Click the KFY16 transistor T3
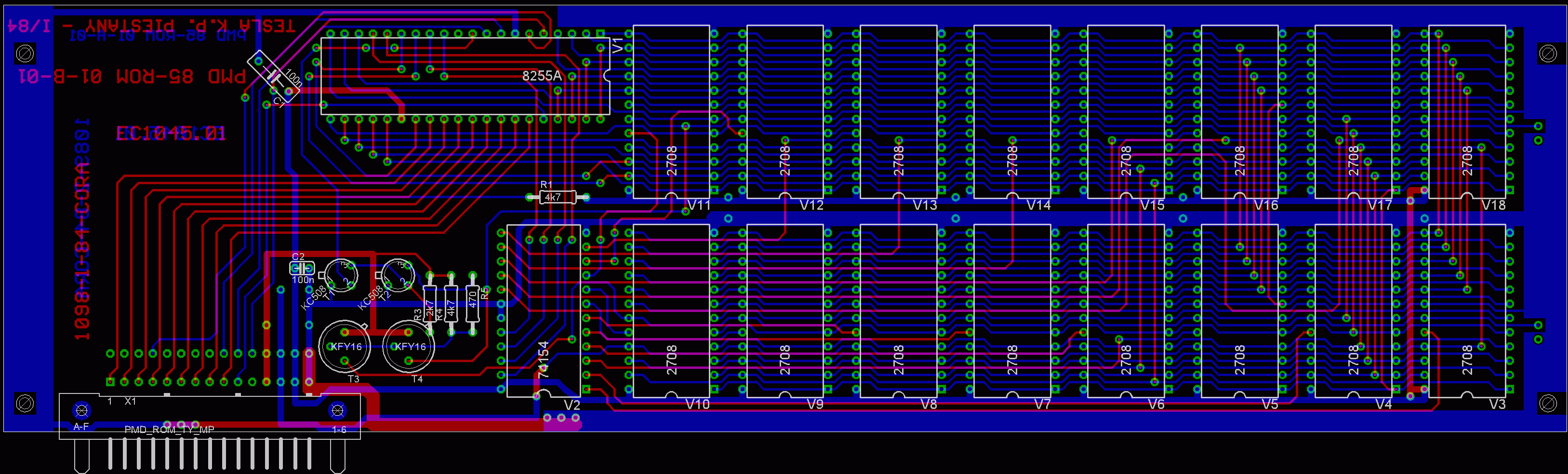The height and width of the screenshot is (474, 1568). 345,347
